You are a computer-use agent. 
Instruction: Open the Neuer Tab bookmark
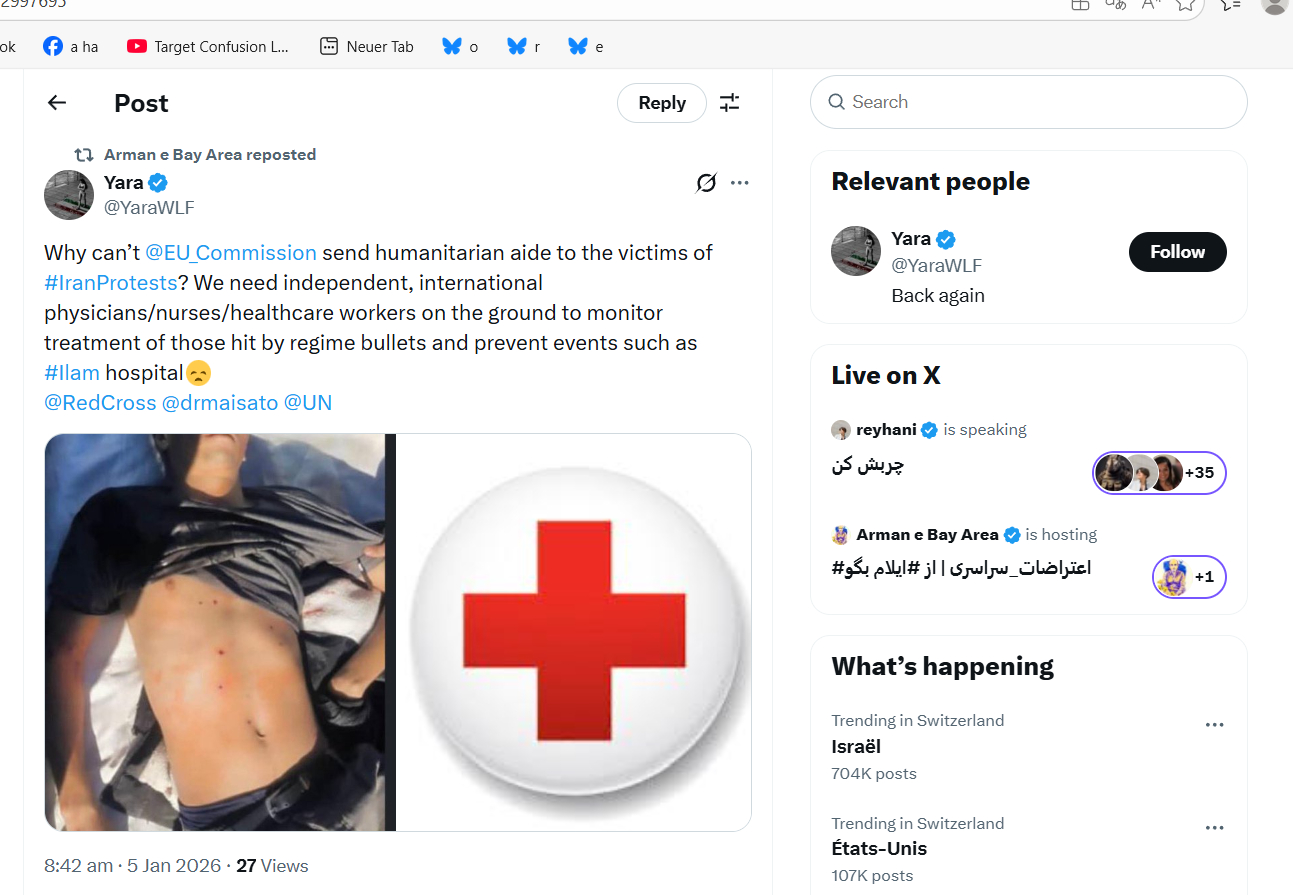366,46
